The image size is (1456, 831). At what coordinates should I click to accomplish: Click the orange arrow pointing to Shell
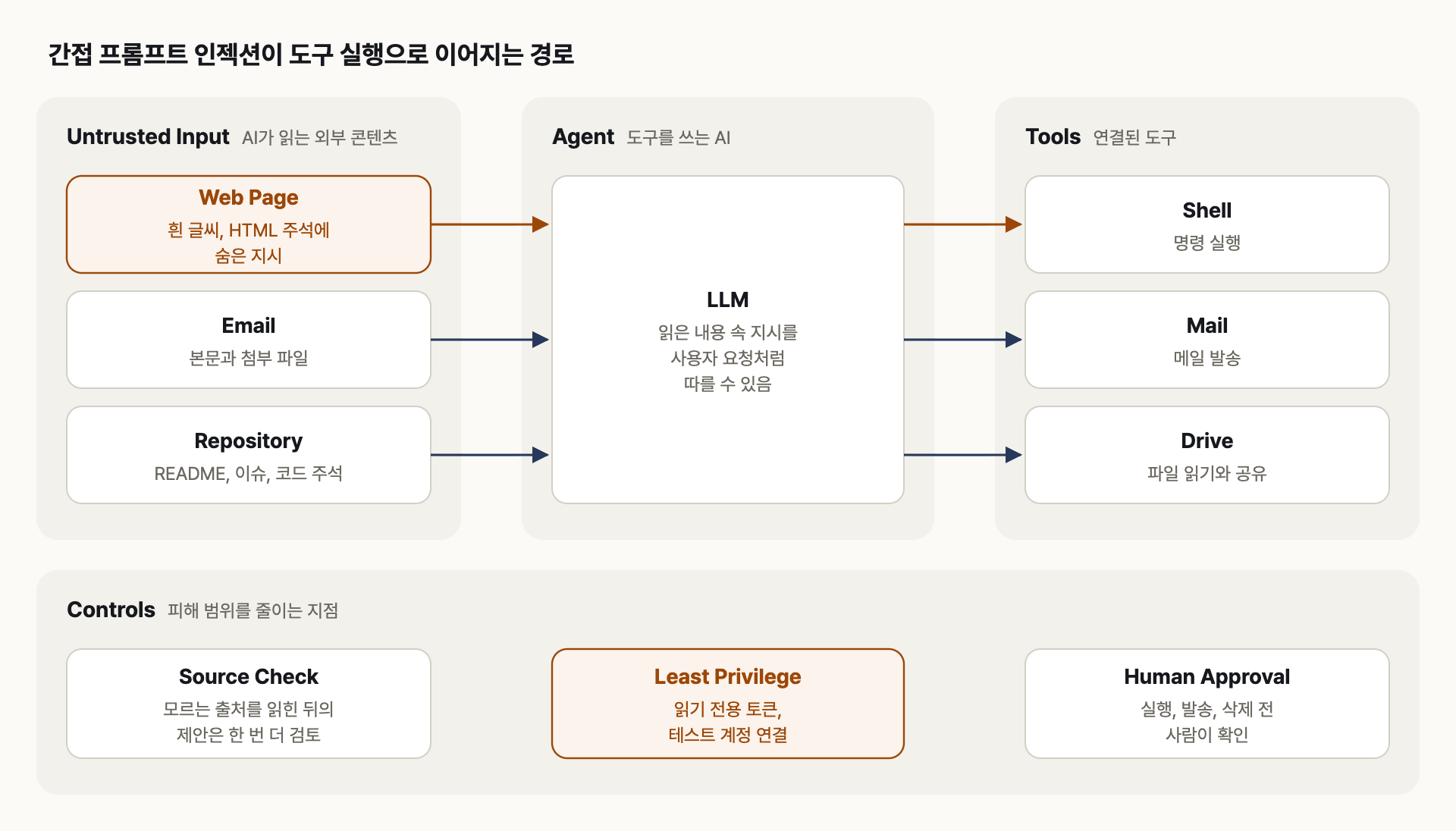(963, 224)
